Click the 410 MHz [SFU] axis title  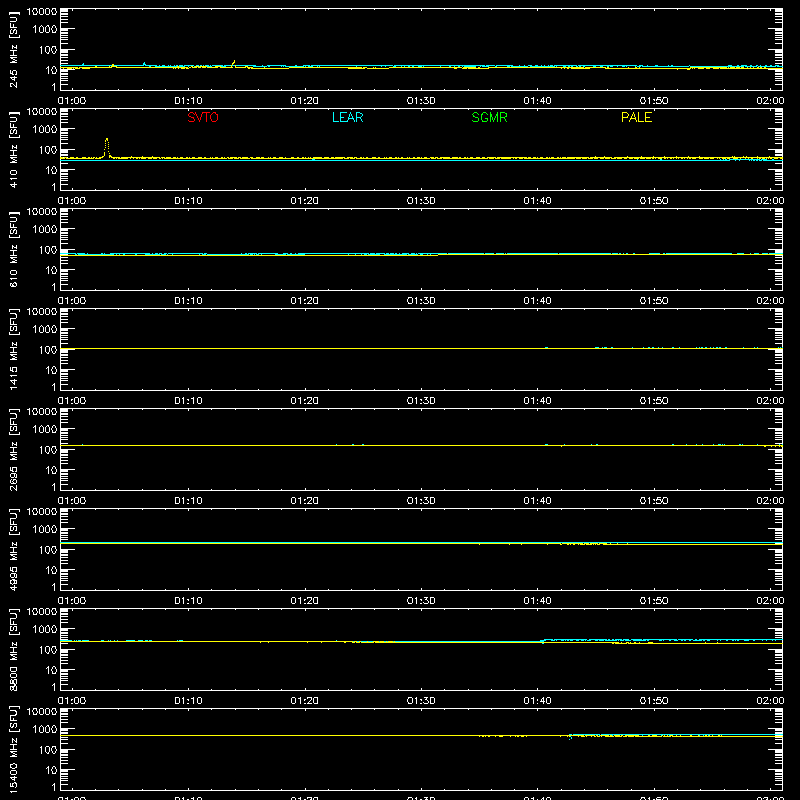(14, 149)
